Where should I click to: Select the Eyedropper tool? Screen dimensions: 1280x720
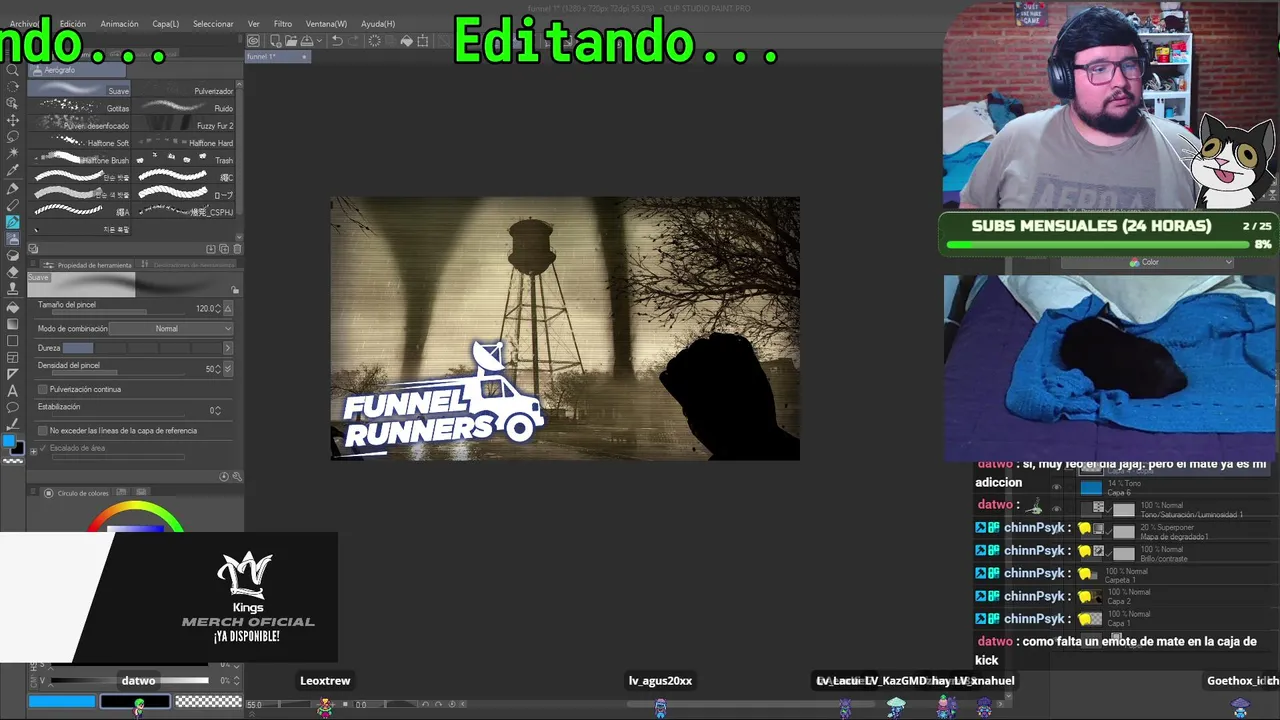13,171
